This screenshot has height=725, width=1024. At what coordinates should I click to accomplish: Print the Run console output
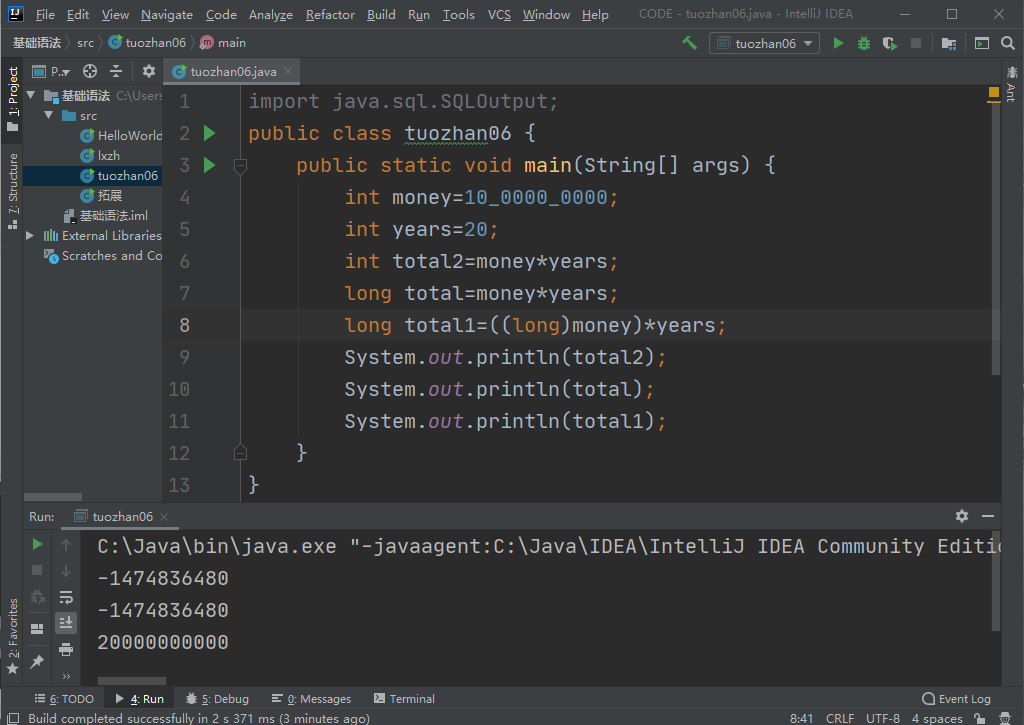click(x=66, y=649)
